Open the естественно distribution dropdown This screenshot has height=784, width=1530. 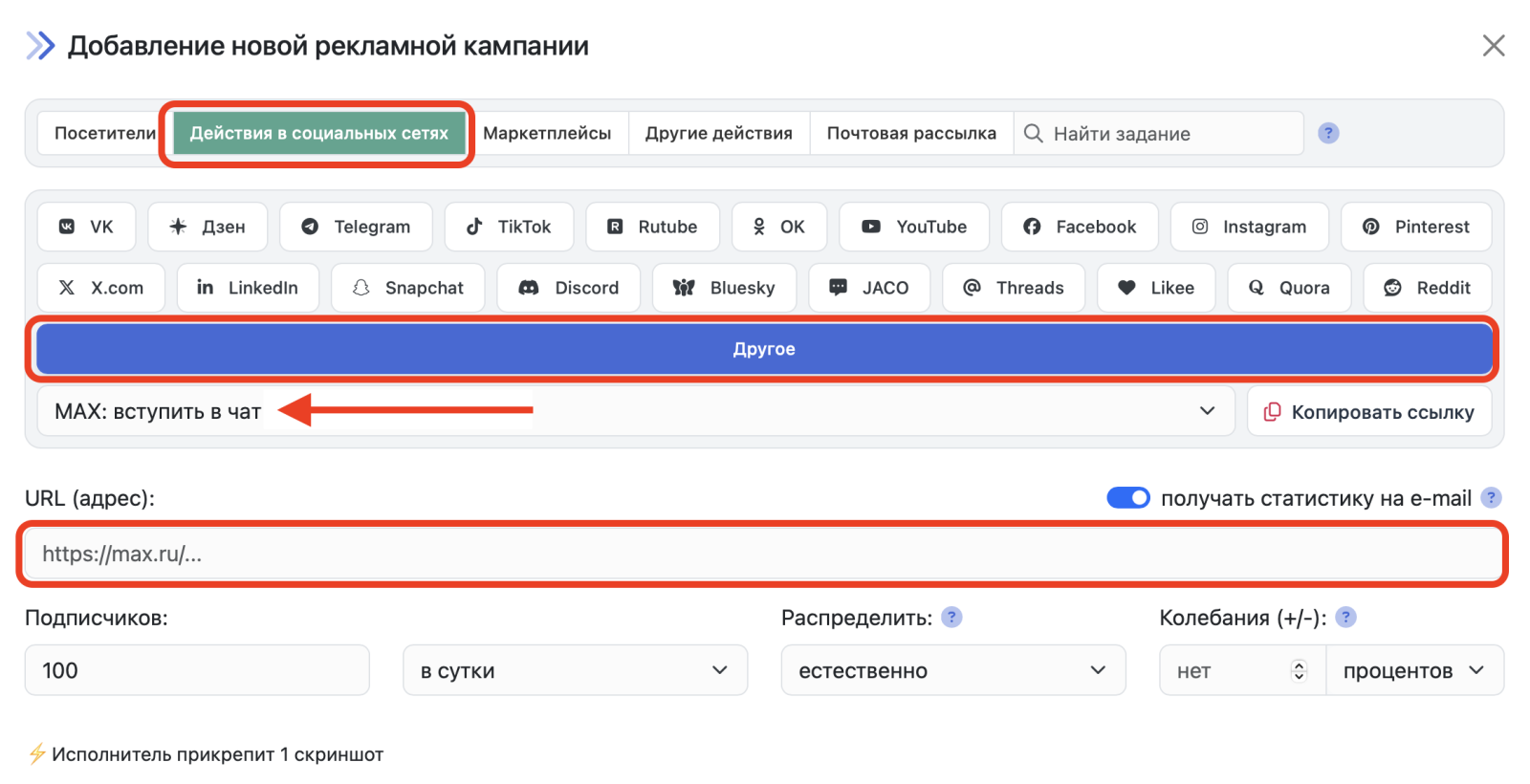coord(952,670)
